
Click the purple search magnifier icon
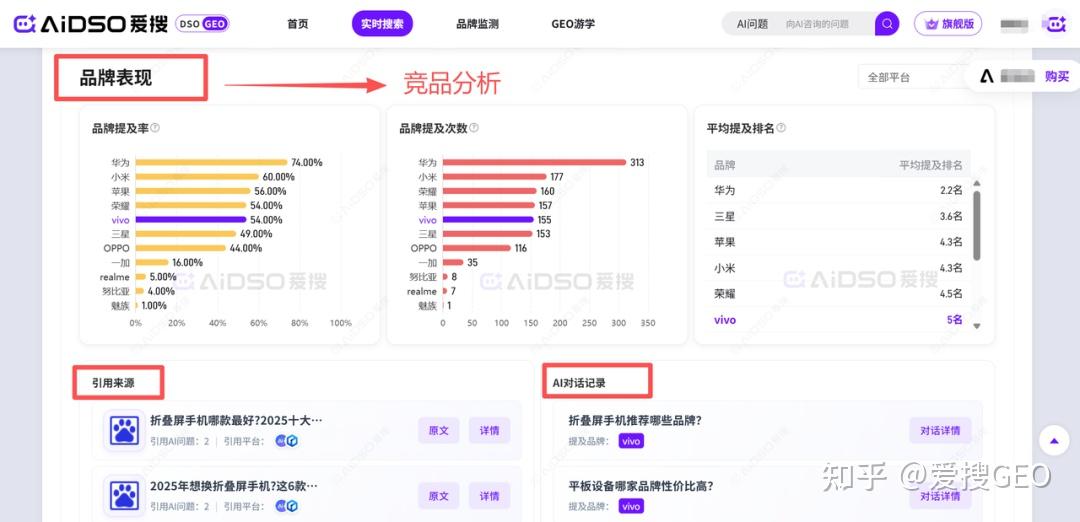pyautogui.click(x=887, y=24)
